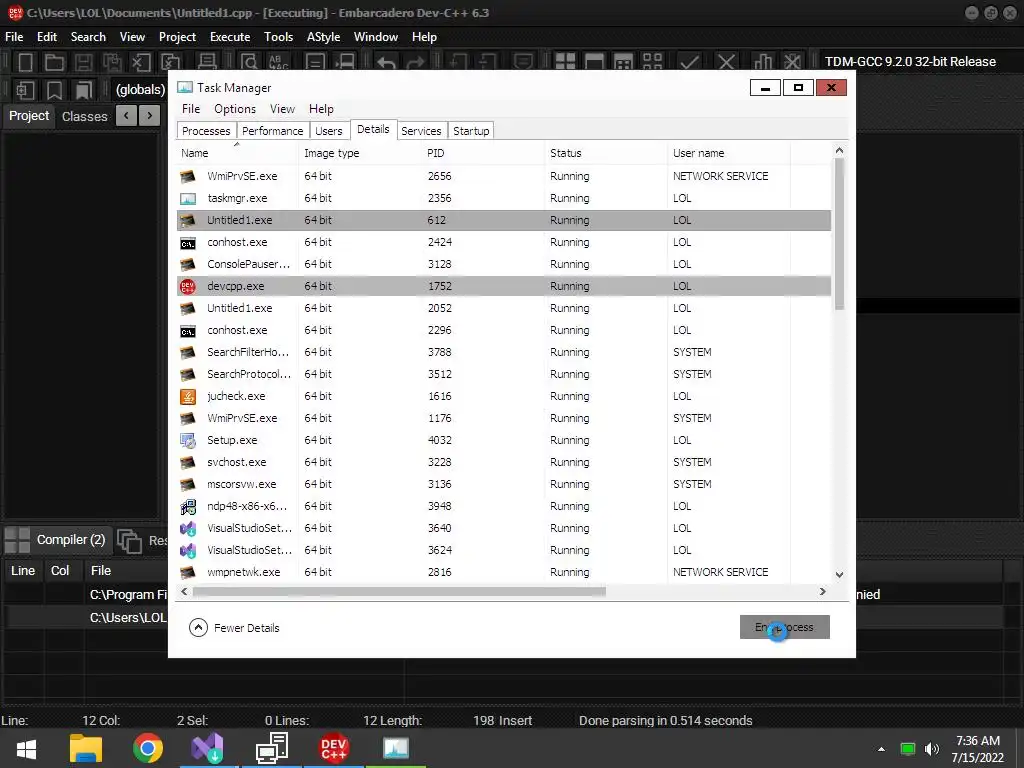The height and width of the screenshot is (768, 1024).
Task: Open the AStyle menu in Dev-C++
Action: (x=323, y=37)
